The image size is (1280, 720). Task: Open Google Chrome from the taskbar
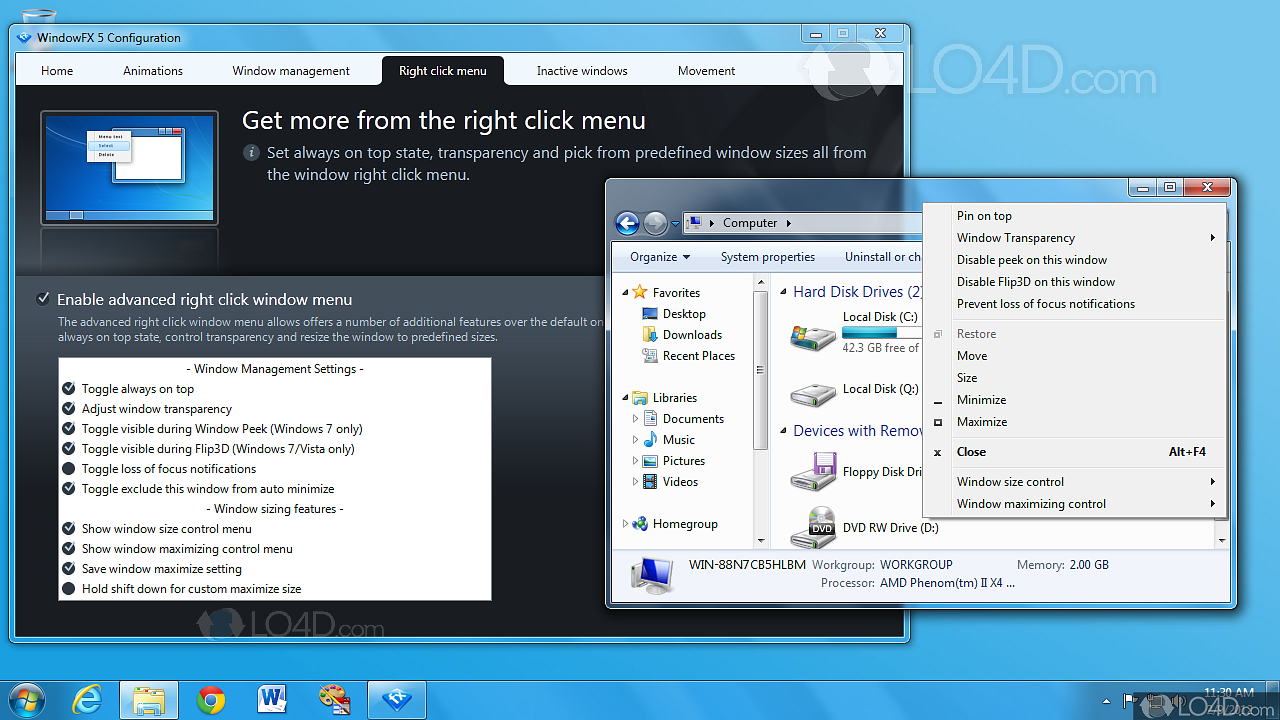211,700
